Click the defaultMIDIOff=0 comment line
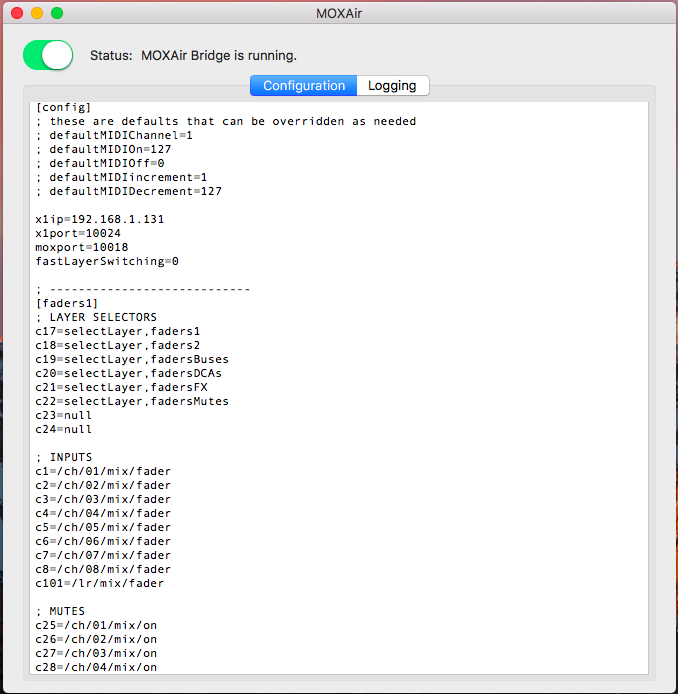This screenshot has width=678, height=694. [100, 163]
